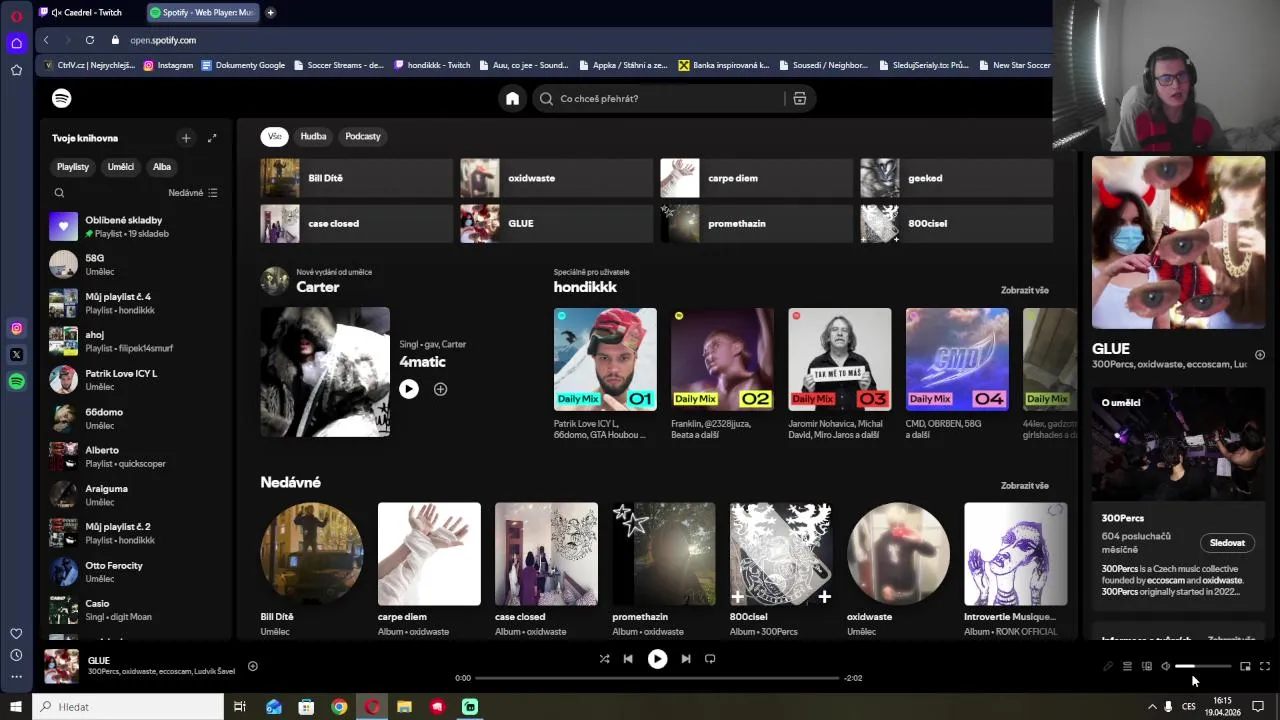Open Daily Mix 03 card
1280x720 pixels.
point(839,374)
